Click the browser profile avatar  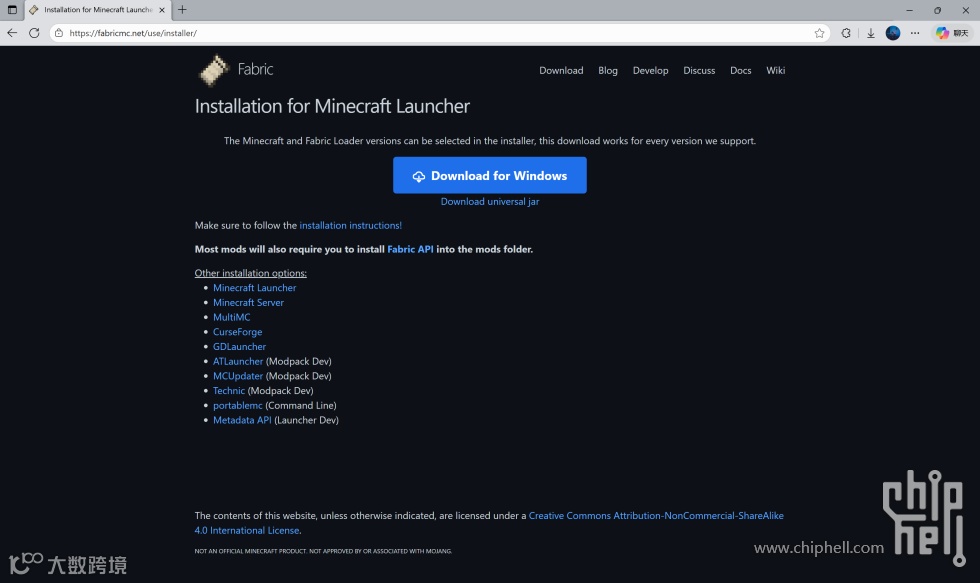(892, 33)
